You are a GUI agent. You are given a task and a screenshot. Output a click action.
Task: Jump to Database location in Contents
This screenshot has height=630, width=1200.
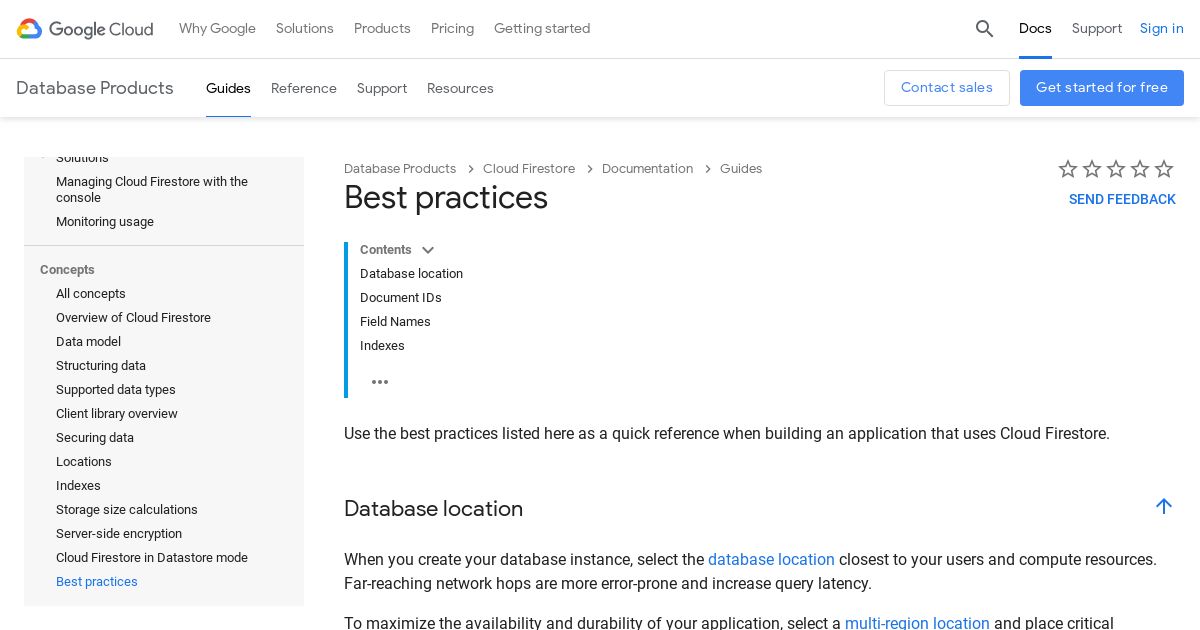pyautogui.click(x=411, y=274)
